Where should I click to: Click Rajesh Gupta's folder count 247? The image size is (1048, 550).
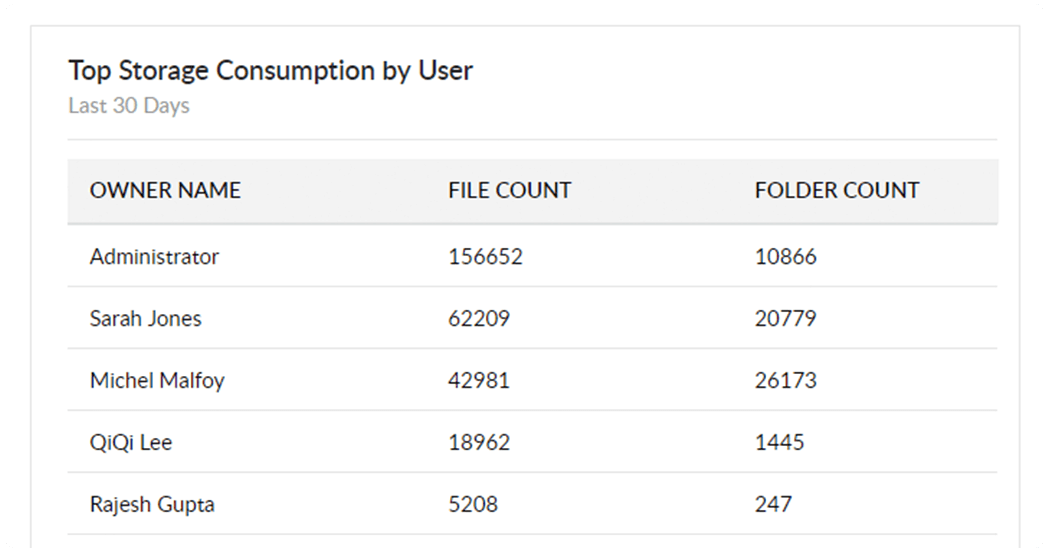[x=773, y=504]
